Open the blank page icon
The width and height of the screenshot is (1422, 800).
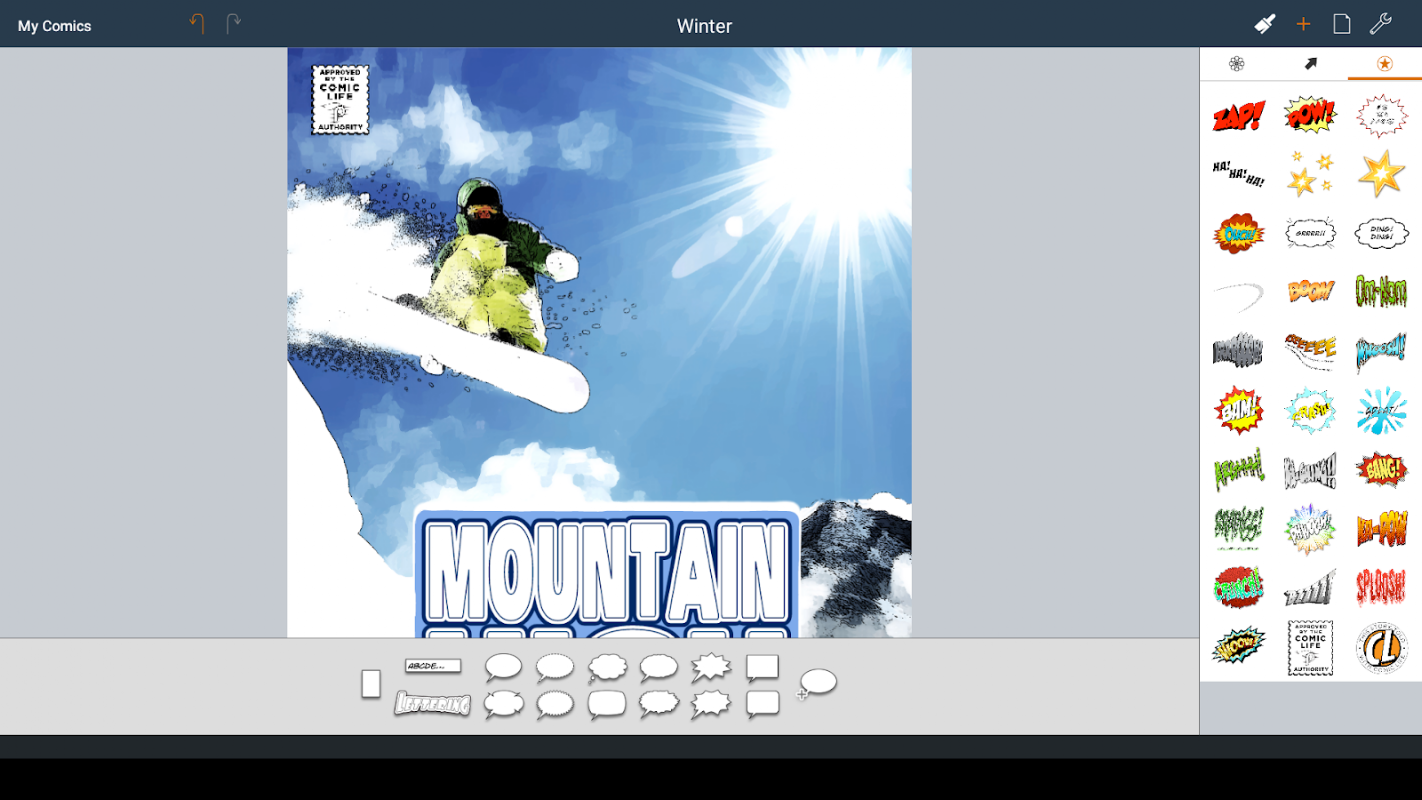click(1342, 24)
